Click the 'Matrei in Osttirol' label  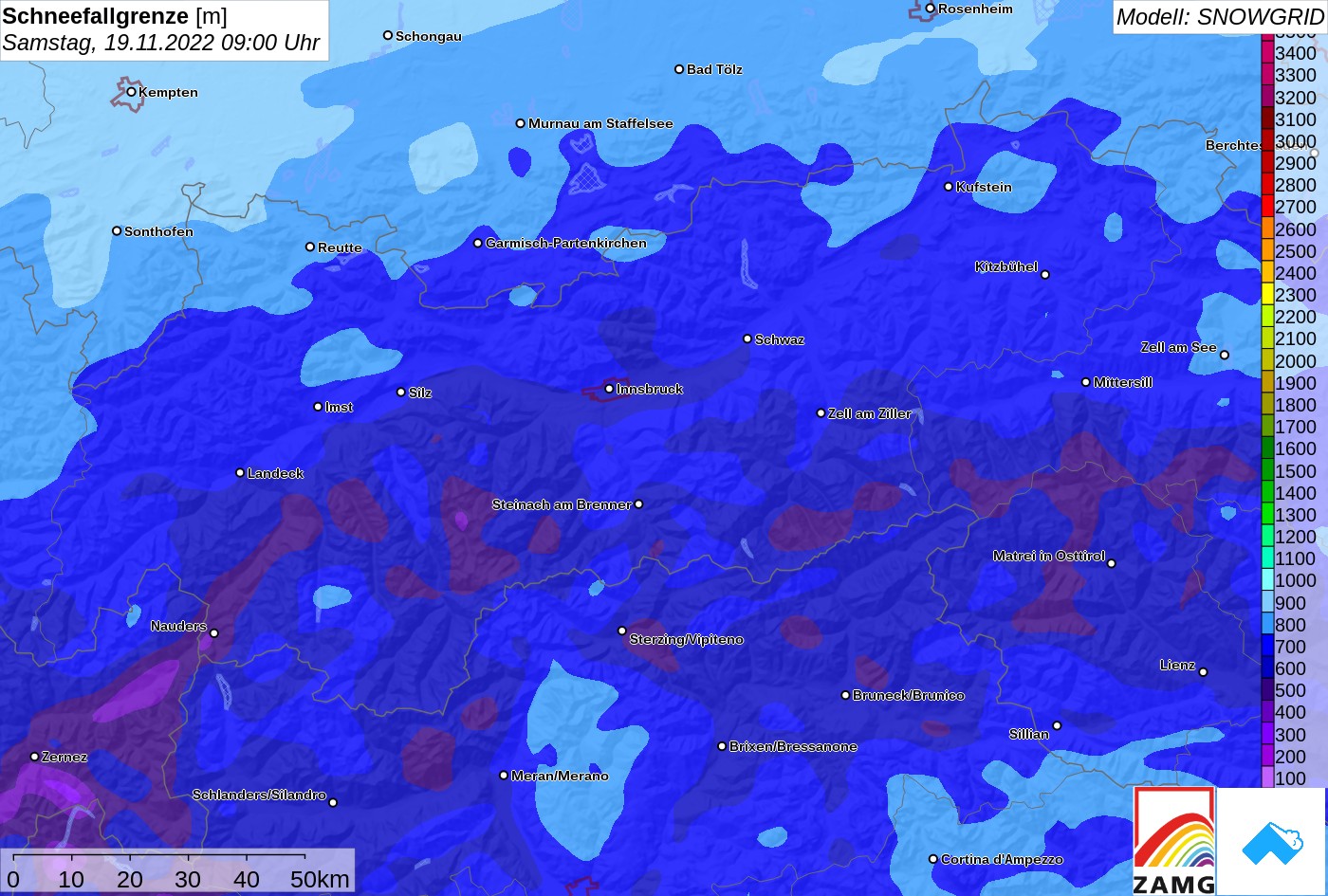[1049, 556]
